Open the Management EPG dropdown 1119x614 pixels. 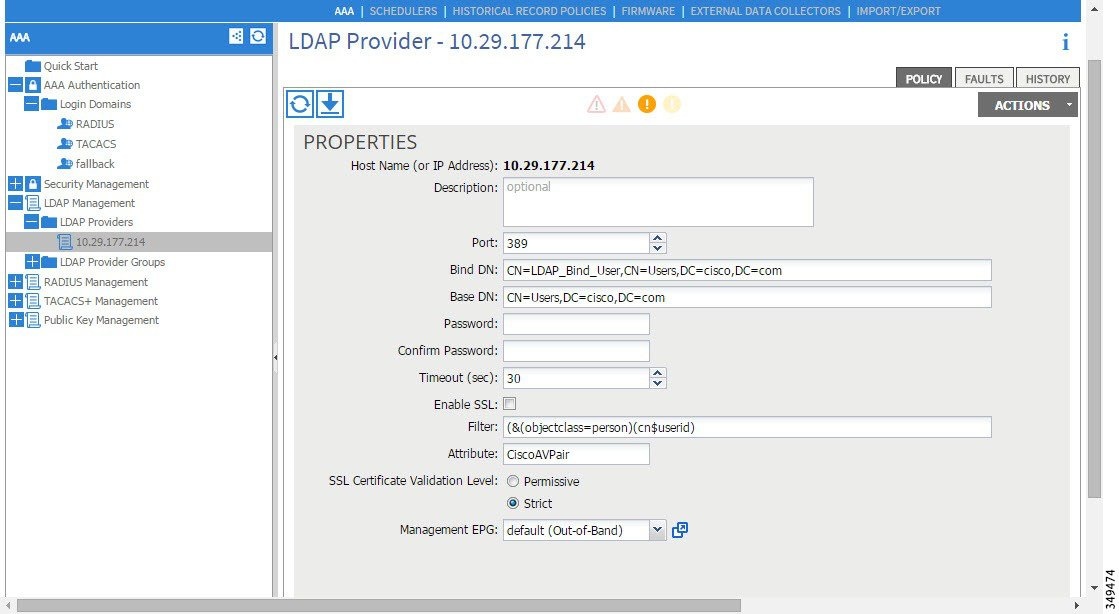pyautogui.click(x=657, y=530)
